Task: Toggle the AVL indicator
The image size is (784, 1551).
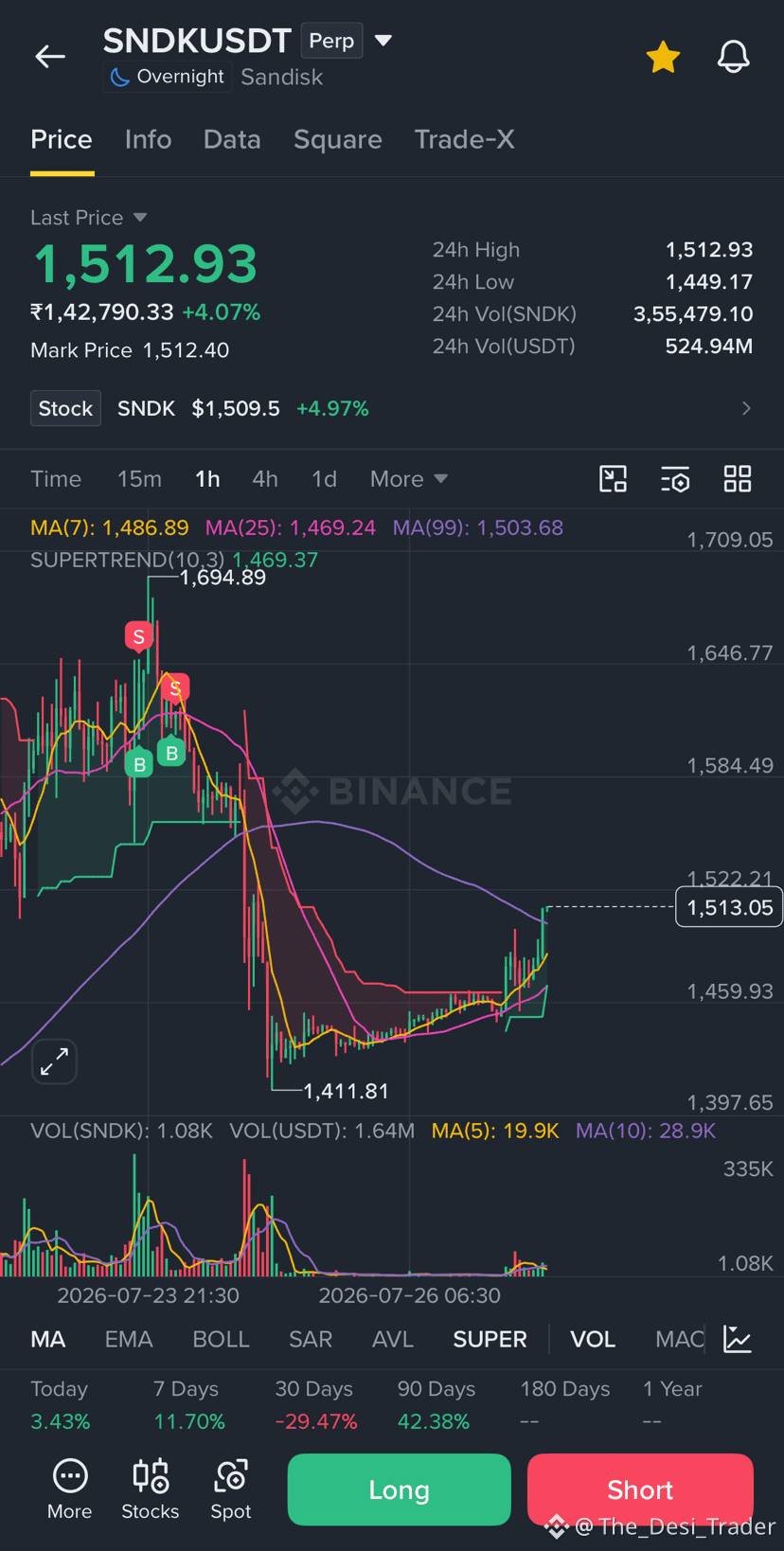Action: [393, 1339]
